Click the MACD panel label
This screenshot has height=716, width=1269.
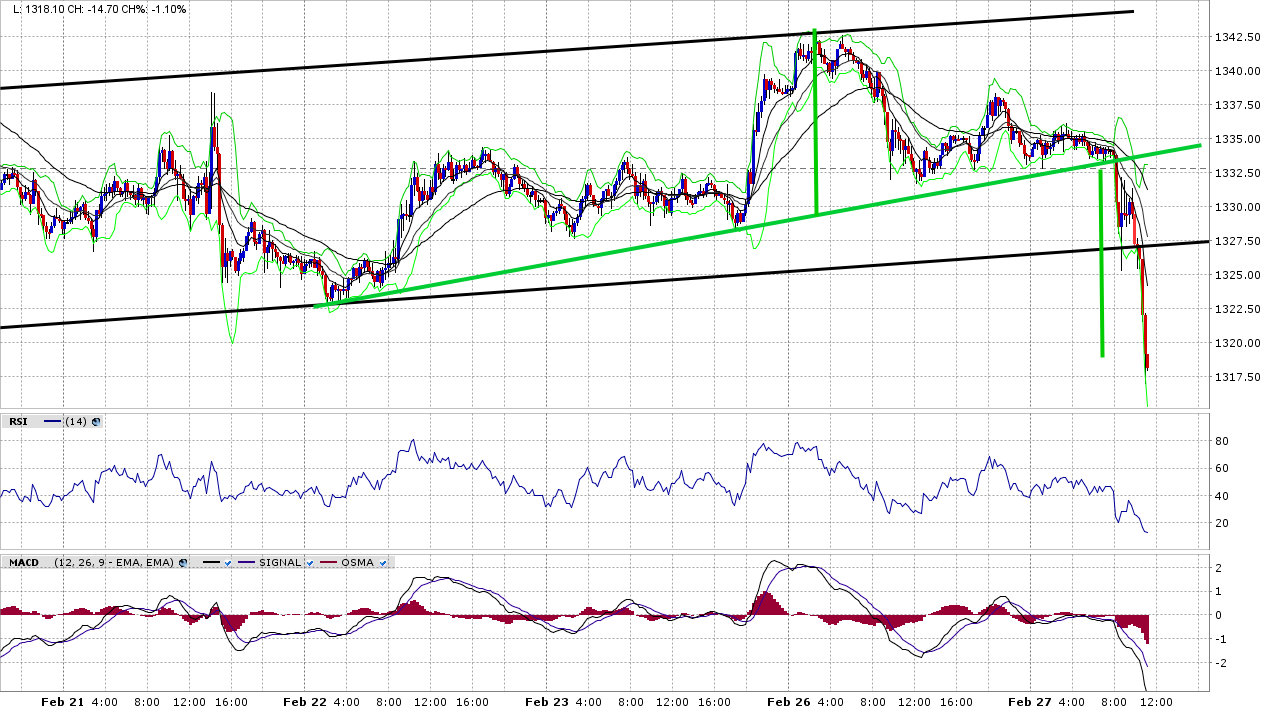24,563
